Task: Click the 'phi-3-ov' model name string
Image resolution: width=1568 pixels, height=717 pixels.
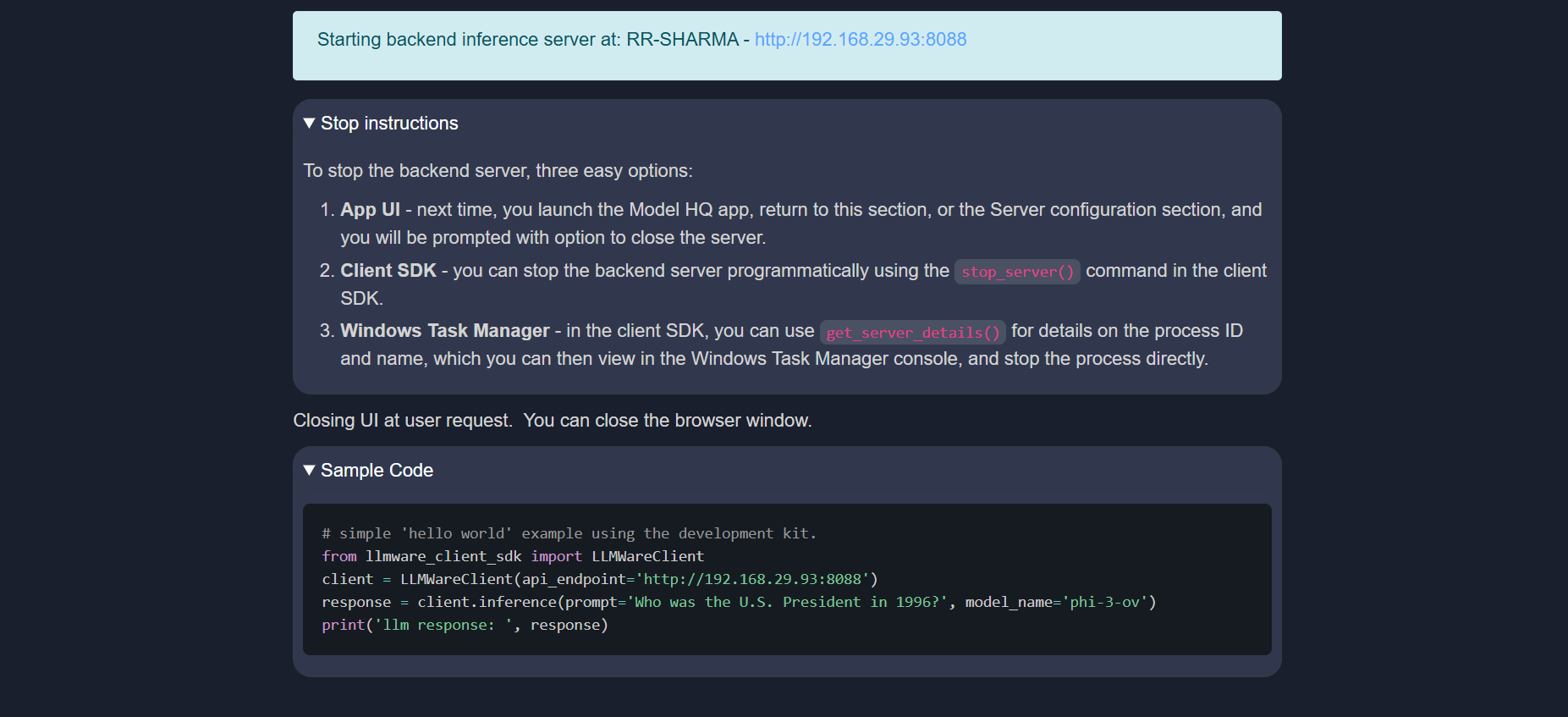Action: coord(1104,602)
